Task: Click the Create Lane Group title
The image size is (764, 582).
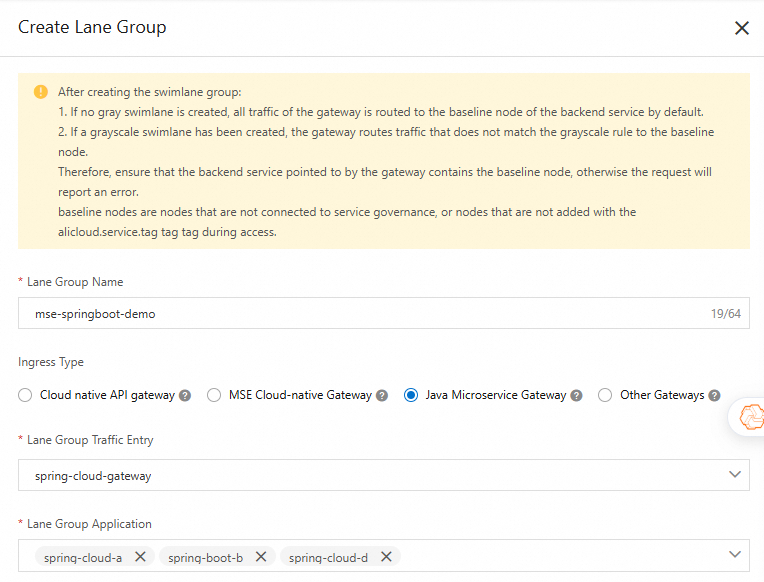Action: (92, 27)
